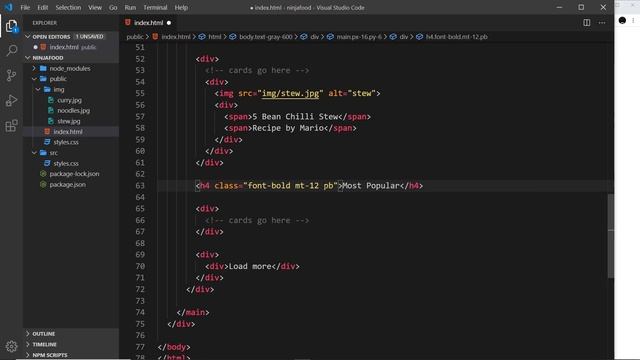
Task: Click 'html' breadcrumb segment
Action: pyautogui.click(x=215, y=37)
